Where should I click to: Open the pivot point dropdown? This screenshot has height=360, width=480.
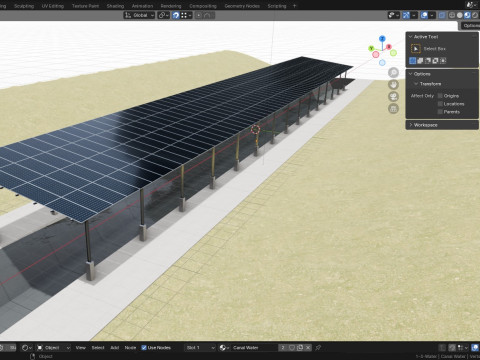pos(163,15)
